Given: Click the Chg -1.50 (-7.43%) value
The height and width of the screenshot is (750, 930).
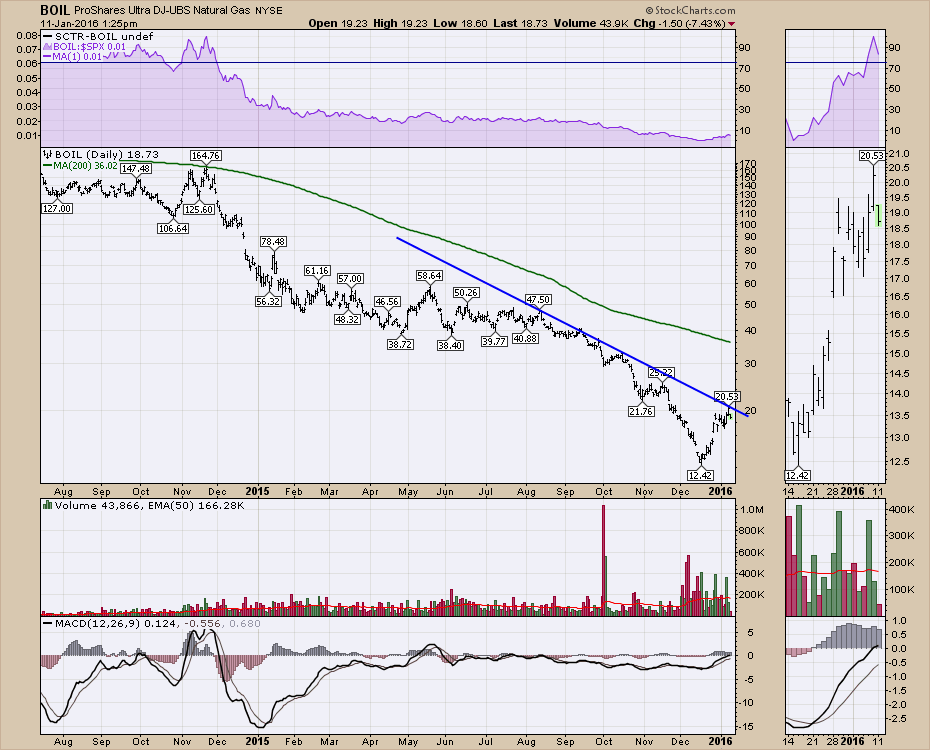Looking at the screenshot, I should (x=680, y=23).
